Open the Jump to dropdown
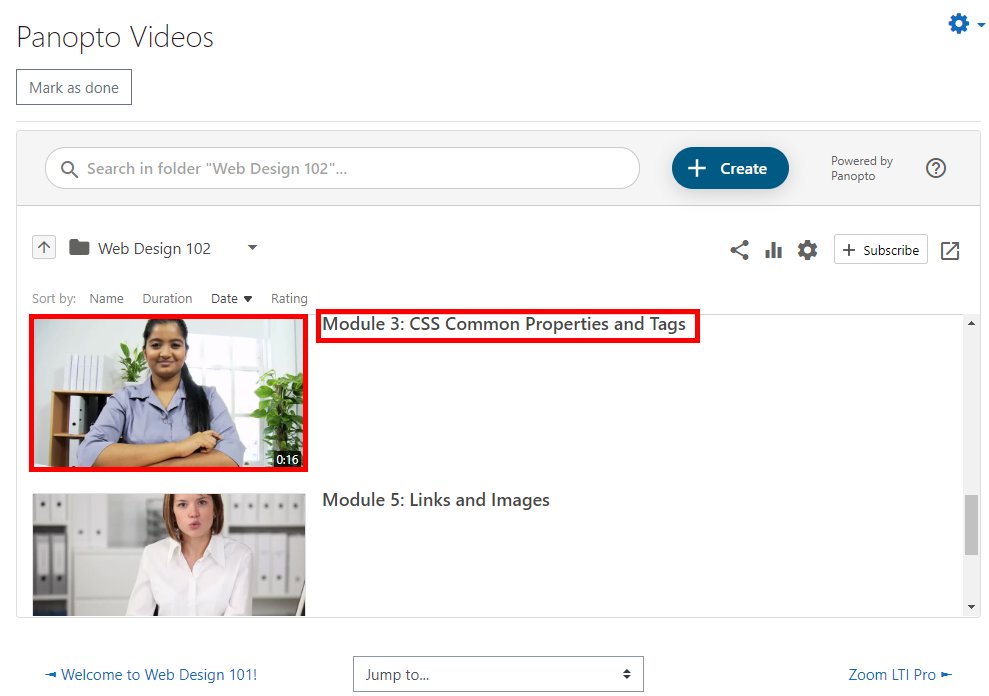 point(498,674)
